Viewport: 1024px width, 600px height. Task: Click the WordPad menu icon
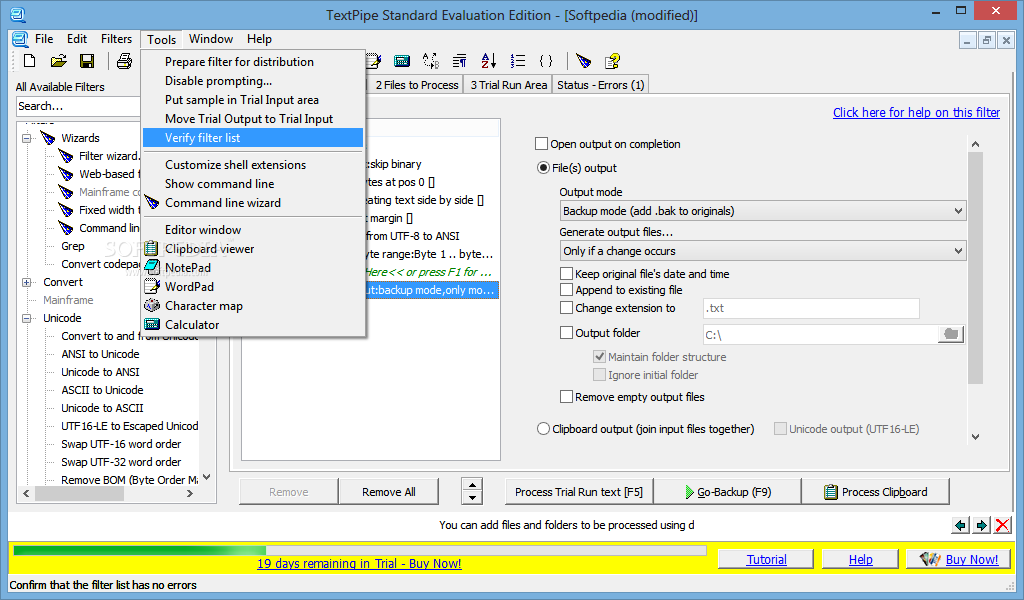pos(152,286)
